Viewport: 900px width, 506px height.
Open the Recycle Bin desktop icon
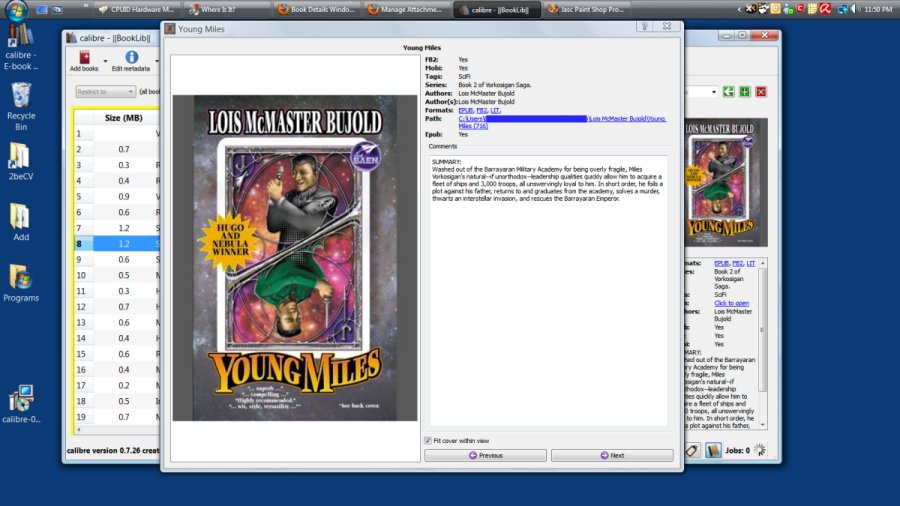coord(21,107)
